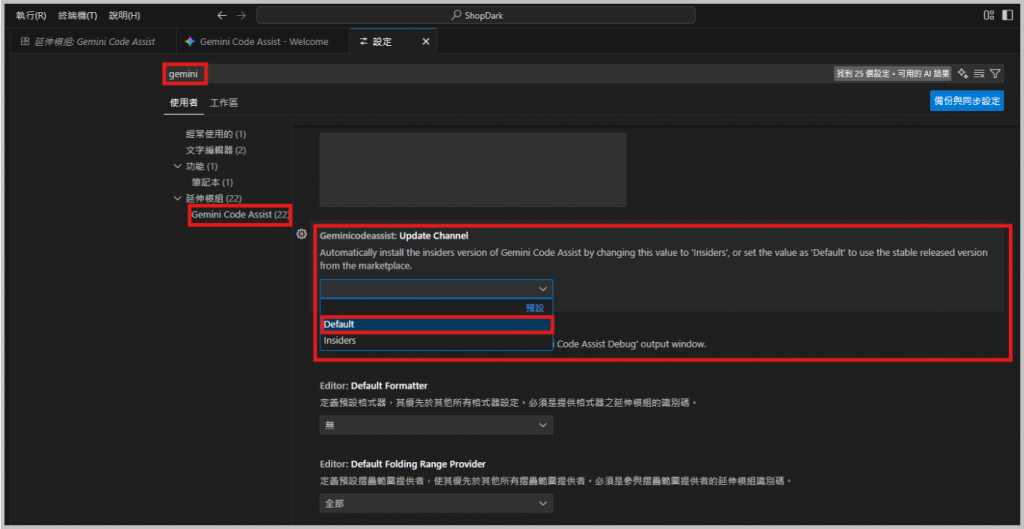1024x529 pixels.
Task: Click Editor: Default Folding Range Provider title
Action: click(403, 464)
